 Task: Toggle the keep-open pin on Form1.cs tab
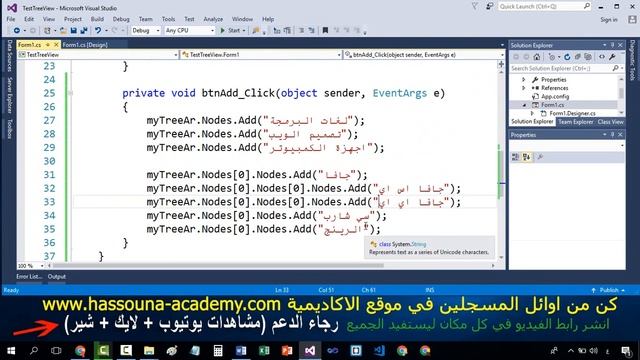click(x=48, y=45)
